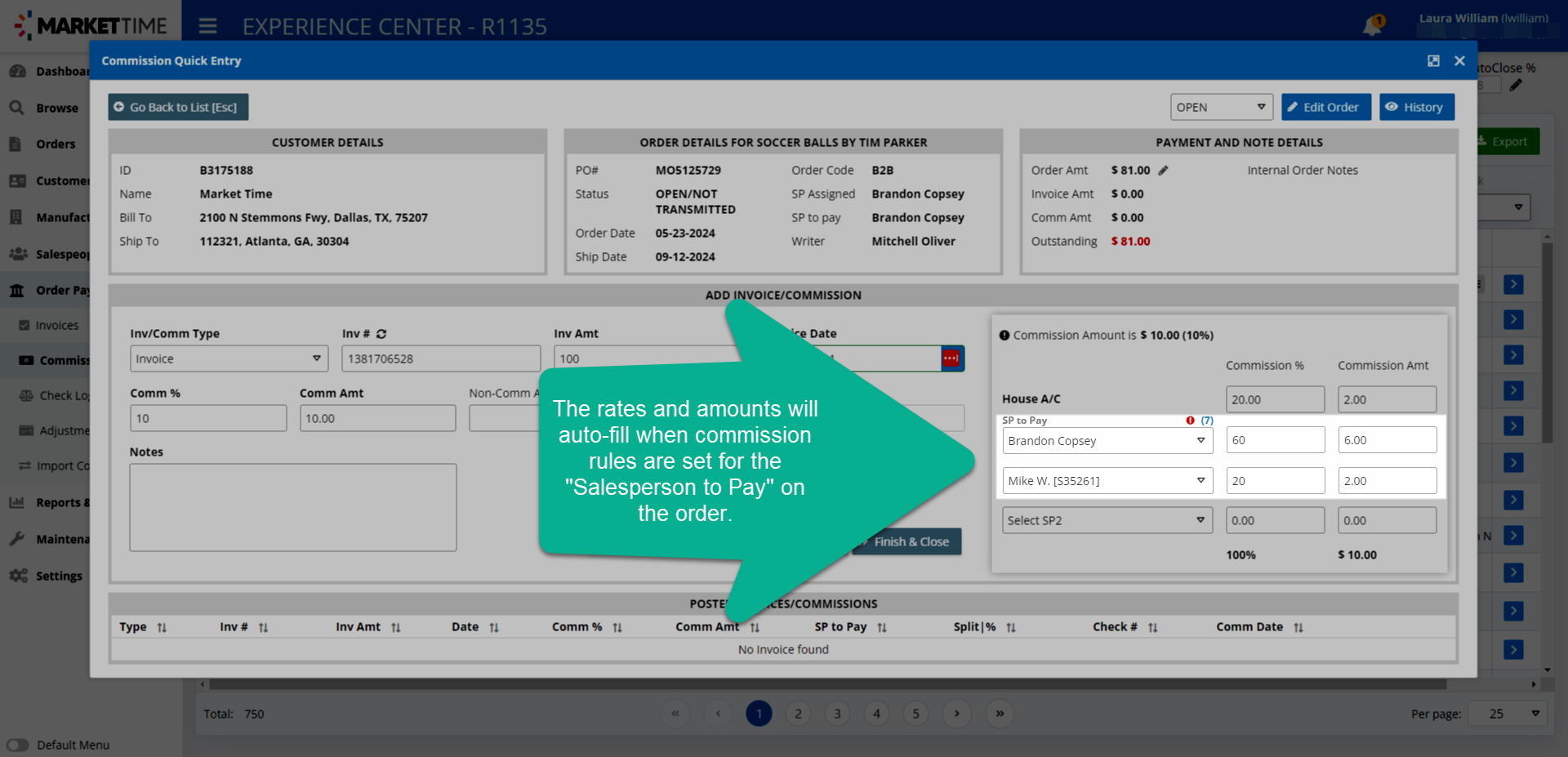
Task: Sort posted invoices by Comm Date
Action: coord(1298,628)
